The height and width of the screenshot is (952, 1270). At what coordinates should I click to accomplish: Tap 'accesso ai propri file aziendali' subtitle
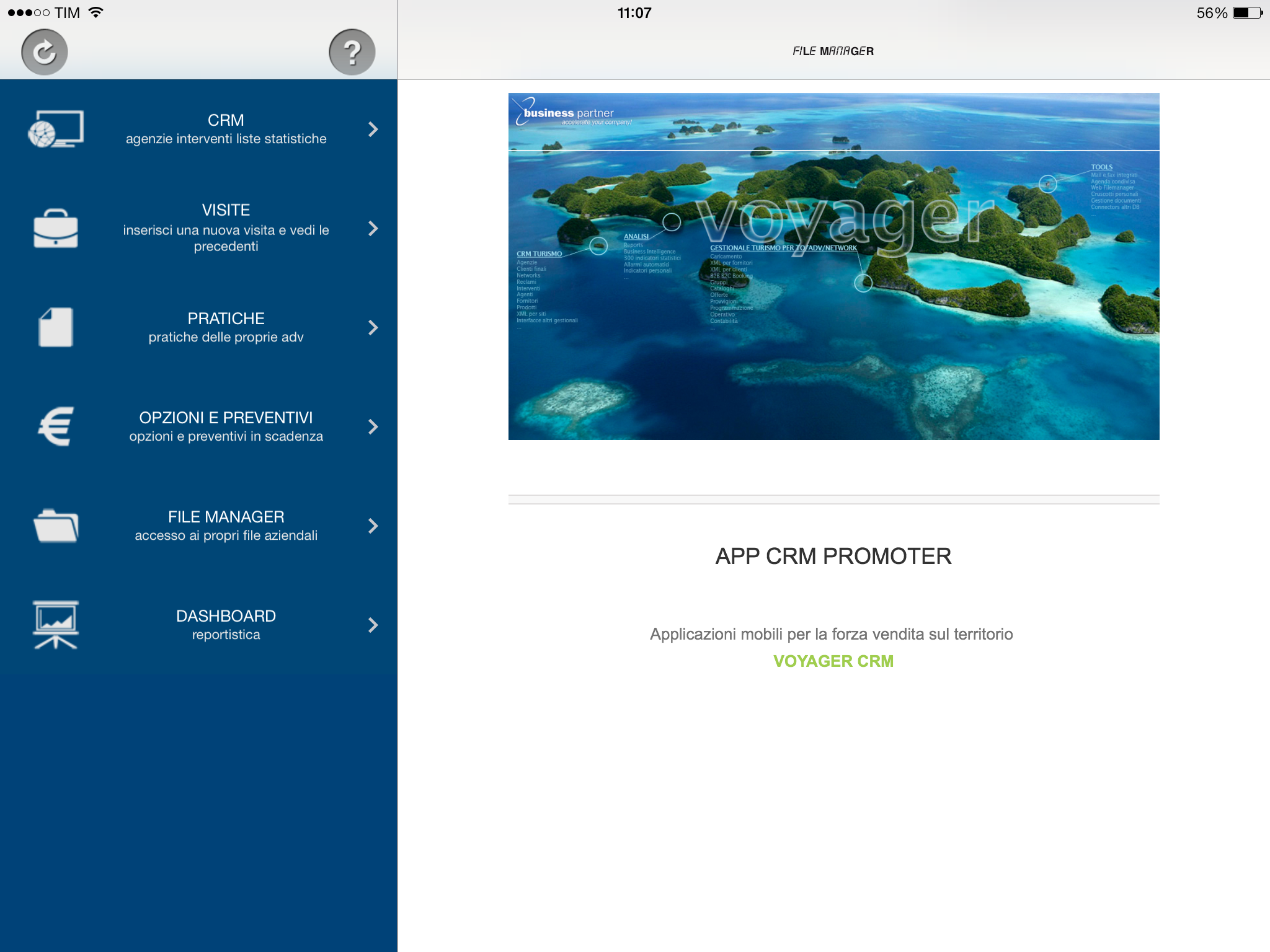tap(226, 535)
